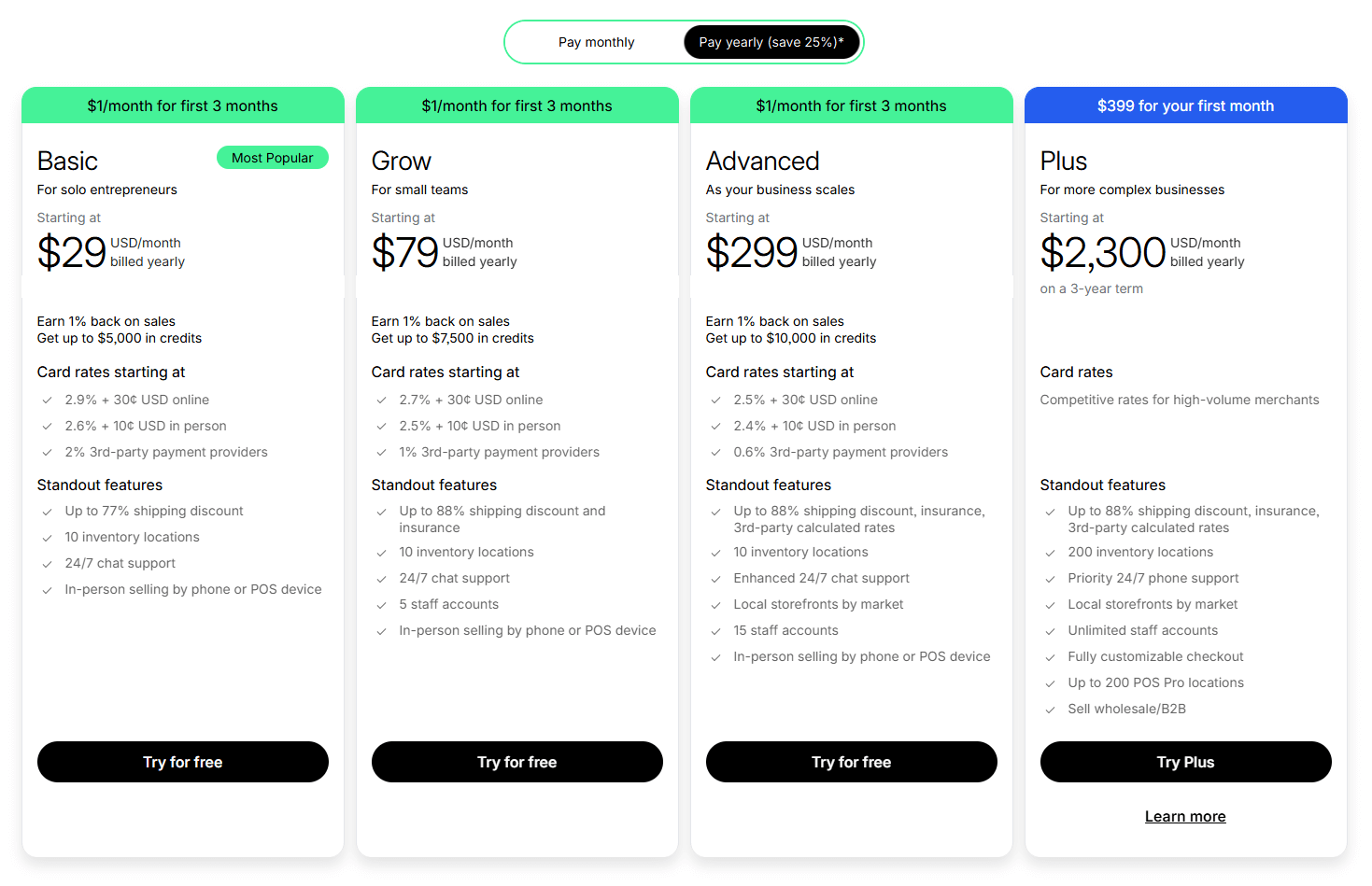1372x886 pixels.
Task: Keep Pay yearly (save 25%) selected
Action: [771, 42]
